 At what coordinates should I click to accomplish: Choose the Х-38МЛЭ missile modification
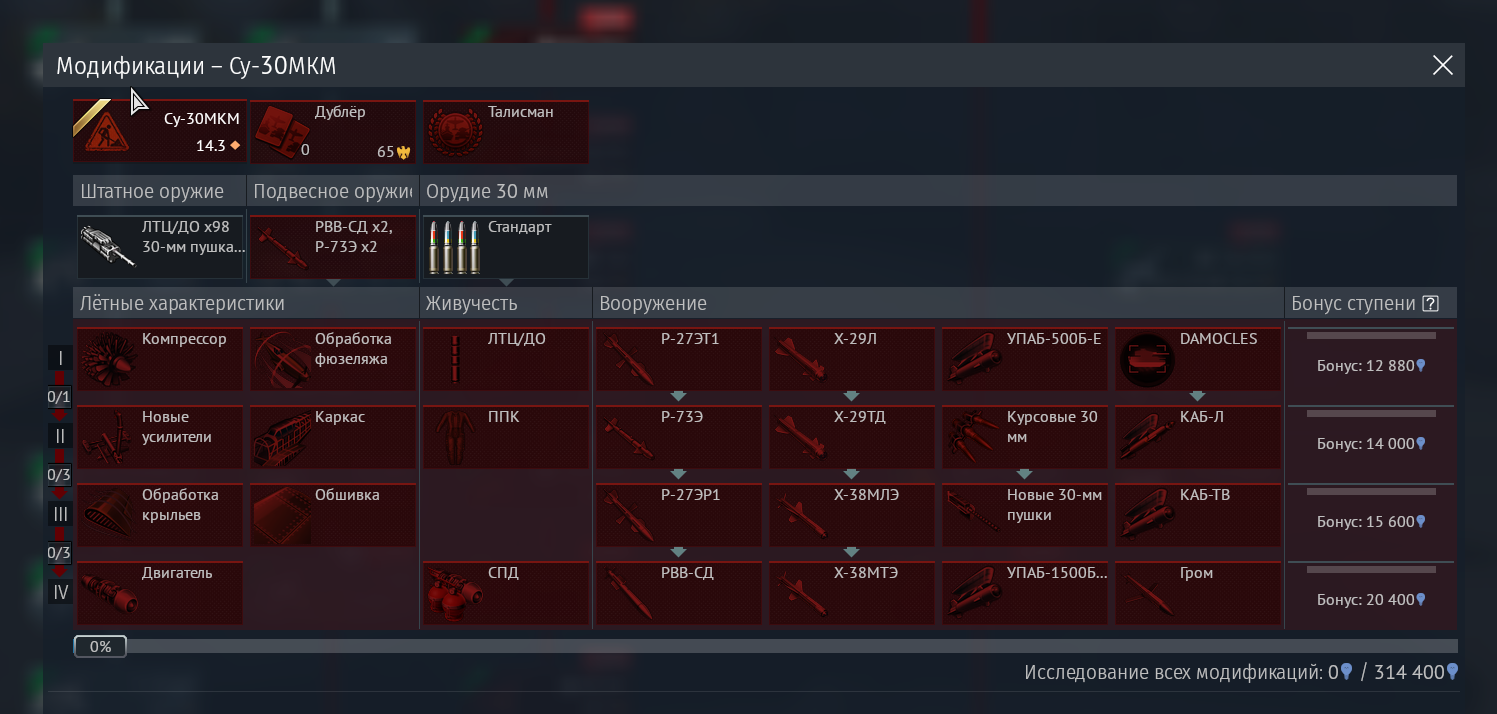852,515
